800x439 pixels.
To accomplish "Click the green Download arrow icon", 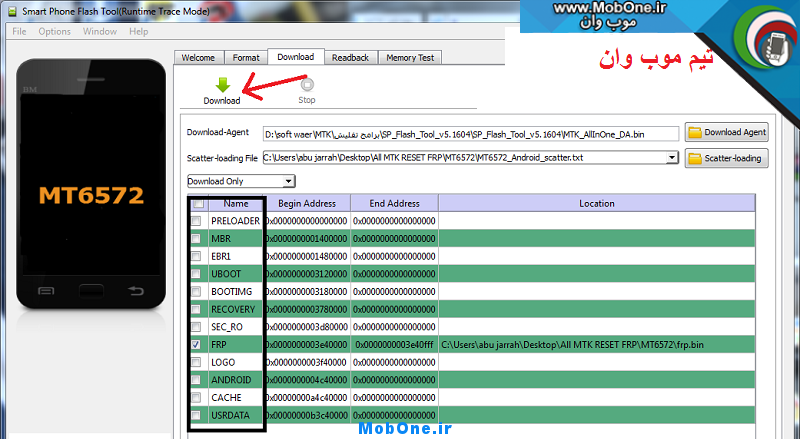I will point(221,86).
